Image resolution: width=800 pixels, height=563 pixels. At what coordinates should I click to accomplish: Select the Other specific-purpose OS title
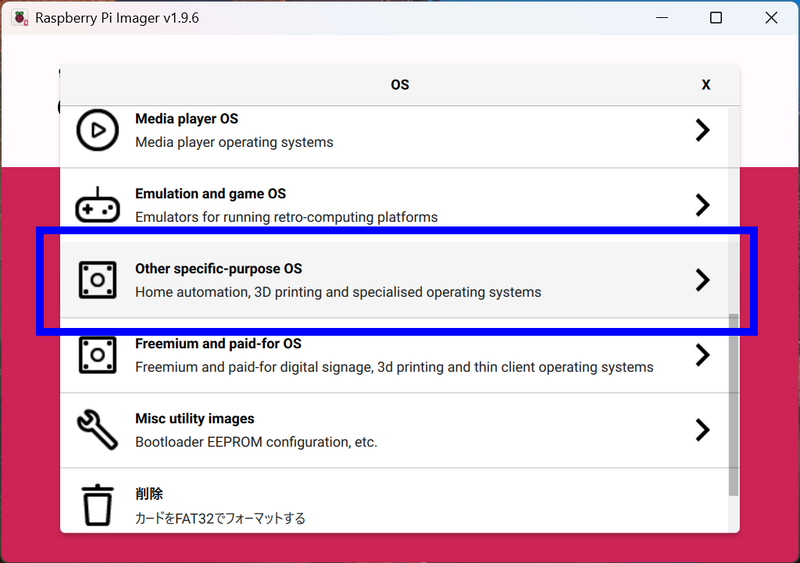click(219, 269)
